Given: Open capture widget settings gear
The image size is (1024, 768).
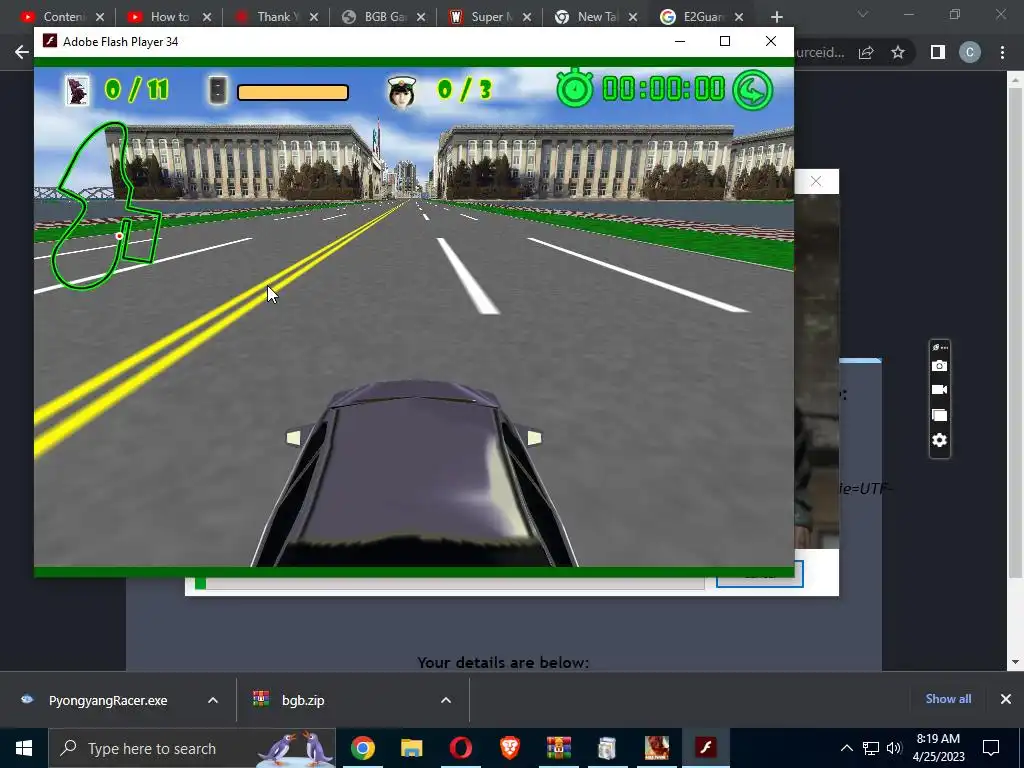Looking at the screenshot, I should (x=939, y=440).
